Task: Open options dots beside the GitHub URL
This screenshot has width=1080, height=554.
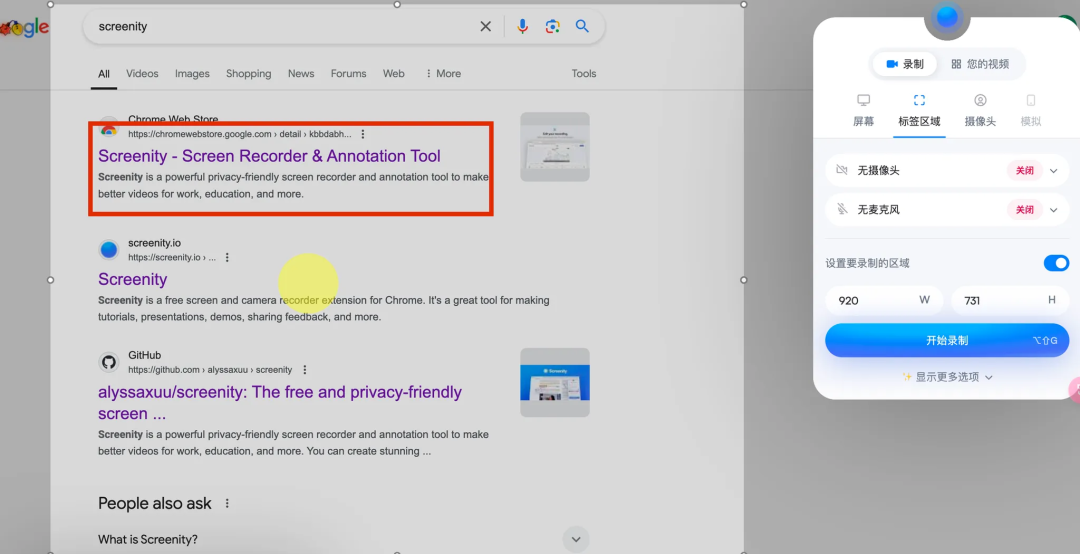Action: click(305, 370)
